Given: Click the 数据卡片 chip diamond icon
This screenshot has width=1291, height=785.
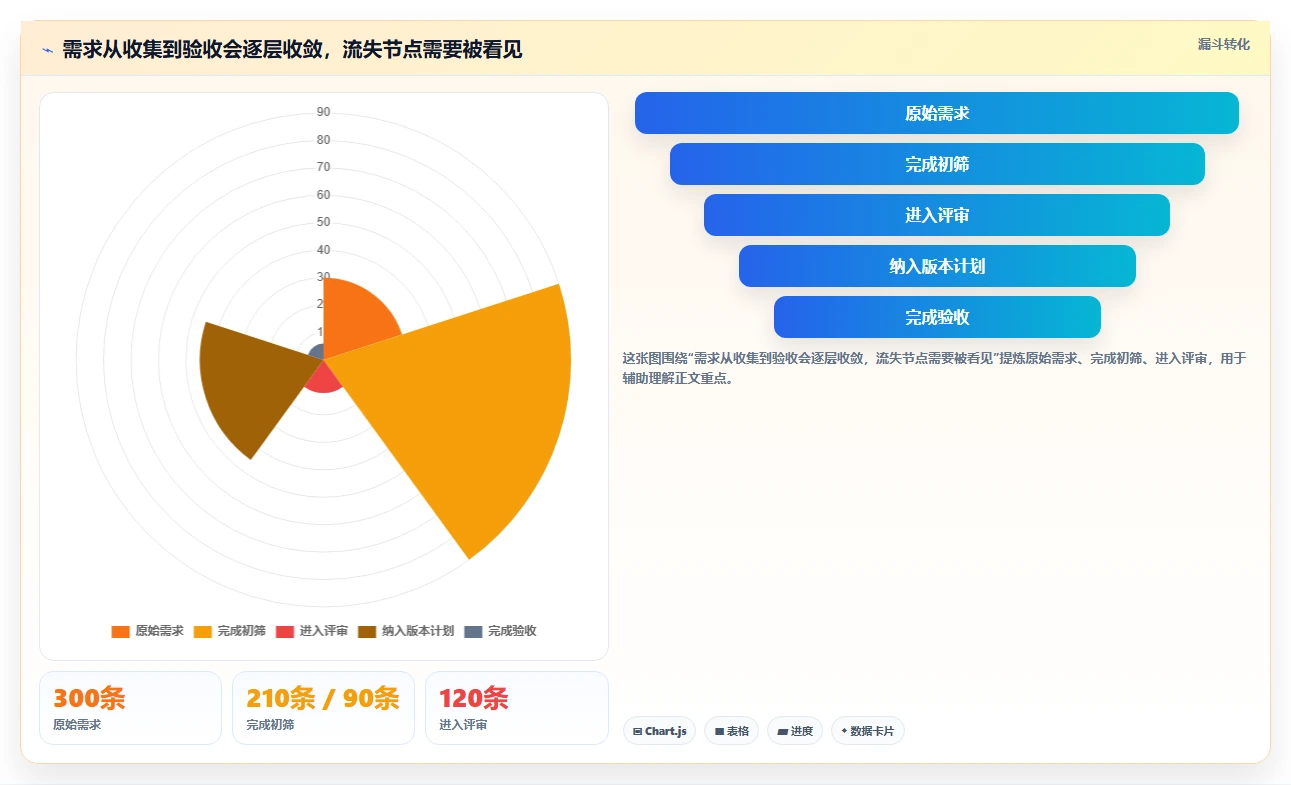Looking at the screenshot, I should tap(844, 731).
